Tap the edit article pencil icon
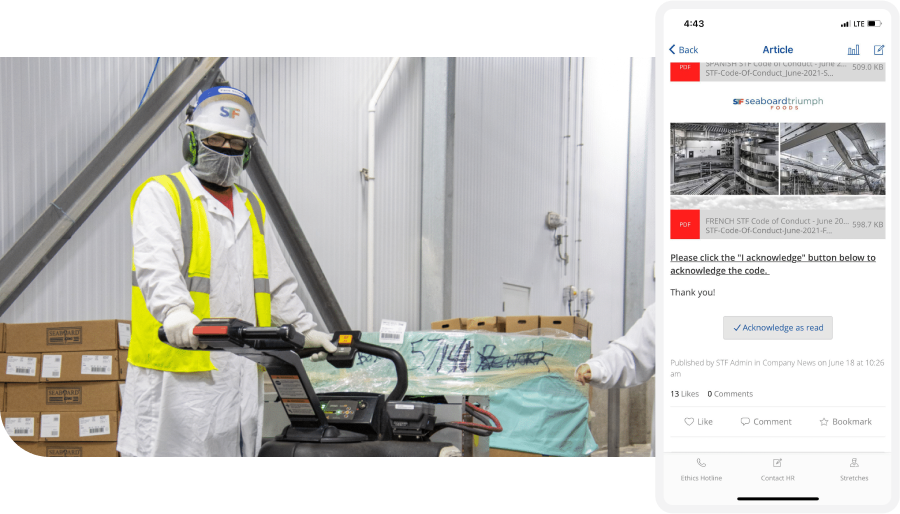The image size is (900, 514). tap(879, 50)
